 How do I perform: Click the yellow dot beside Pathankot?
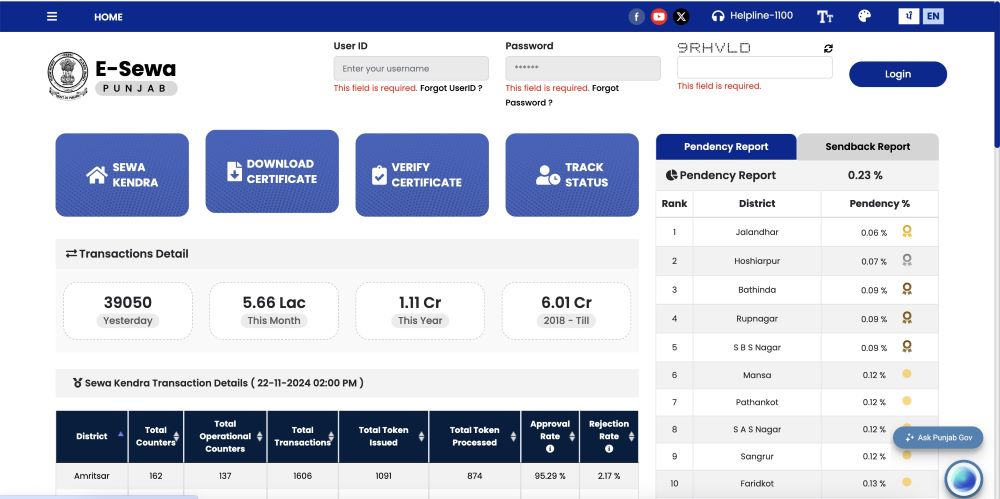click(x=907, y=401)
